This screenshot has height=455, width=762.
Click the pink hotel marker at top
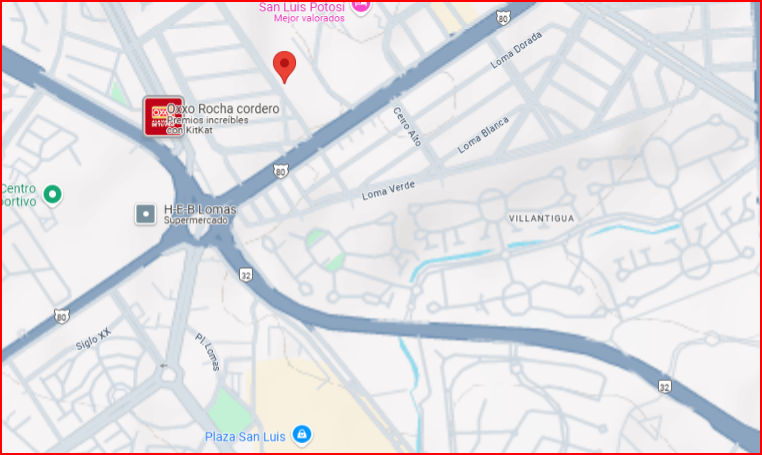[x=361, y=6]
